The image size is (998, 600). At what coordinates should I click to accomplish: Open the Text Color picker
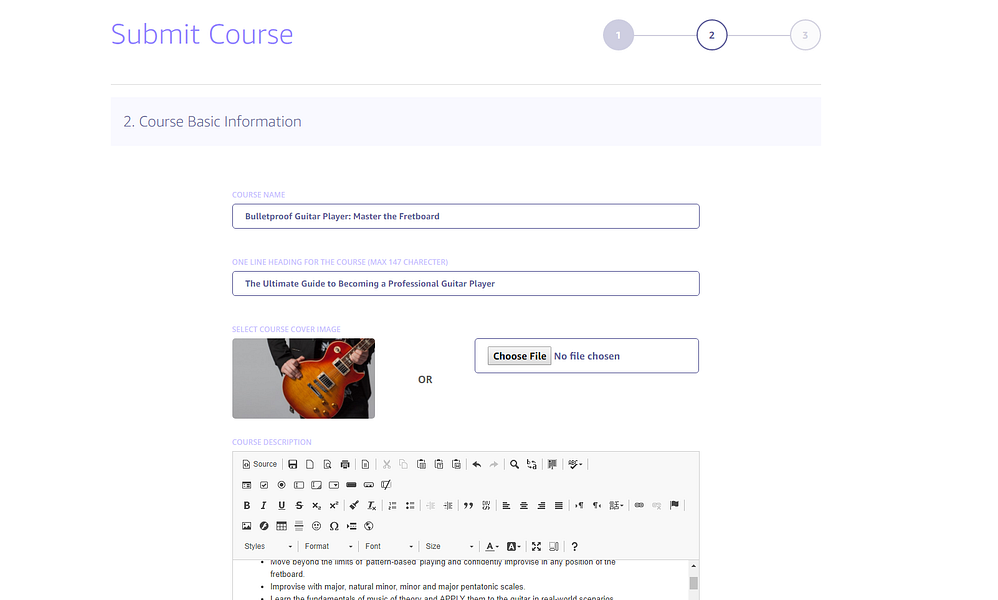(x=491, y=546)
